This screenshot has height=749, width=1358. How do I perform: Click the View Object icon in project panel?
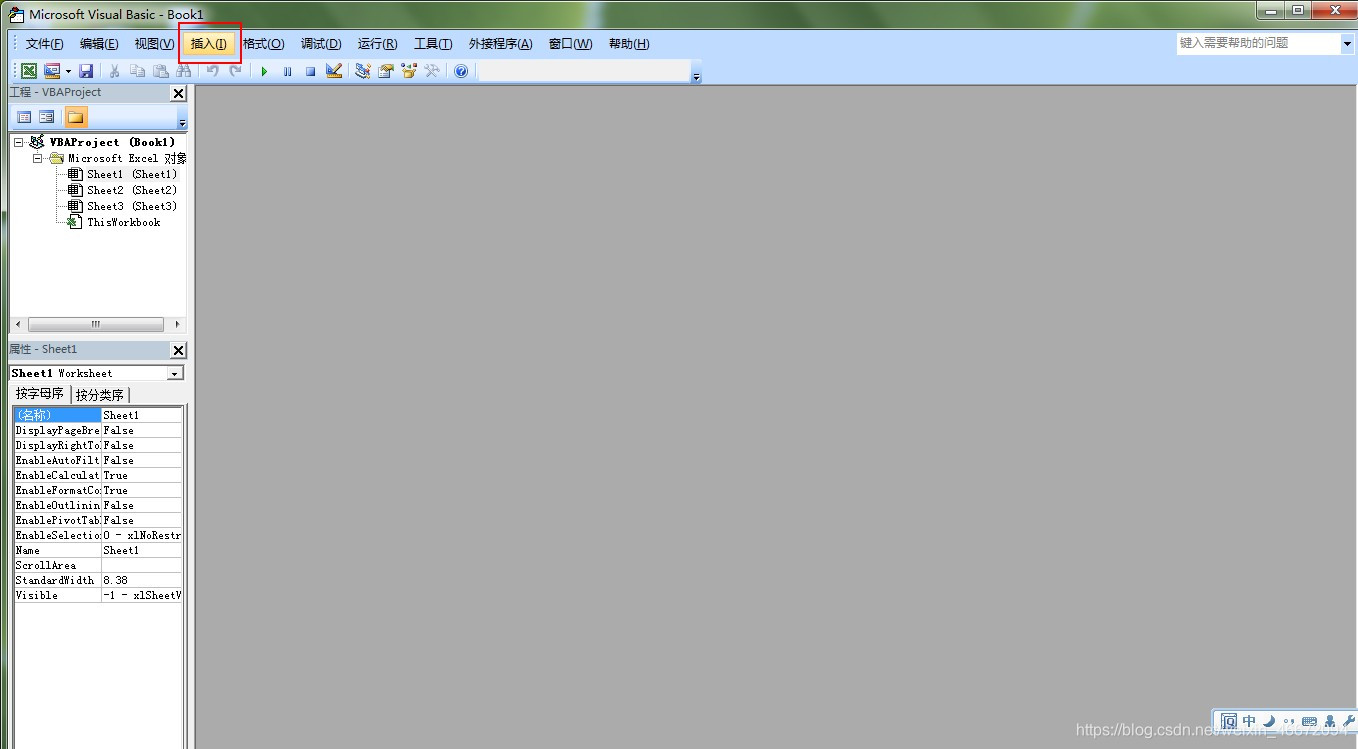point(47,117)
